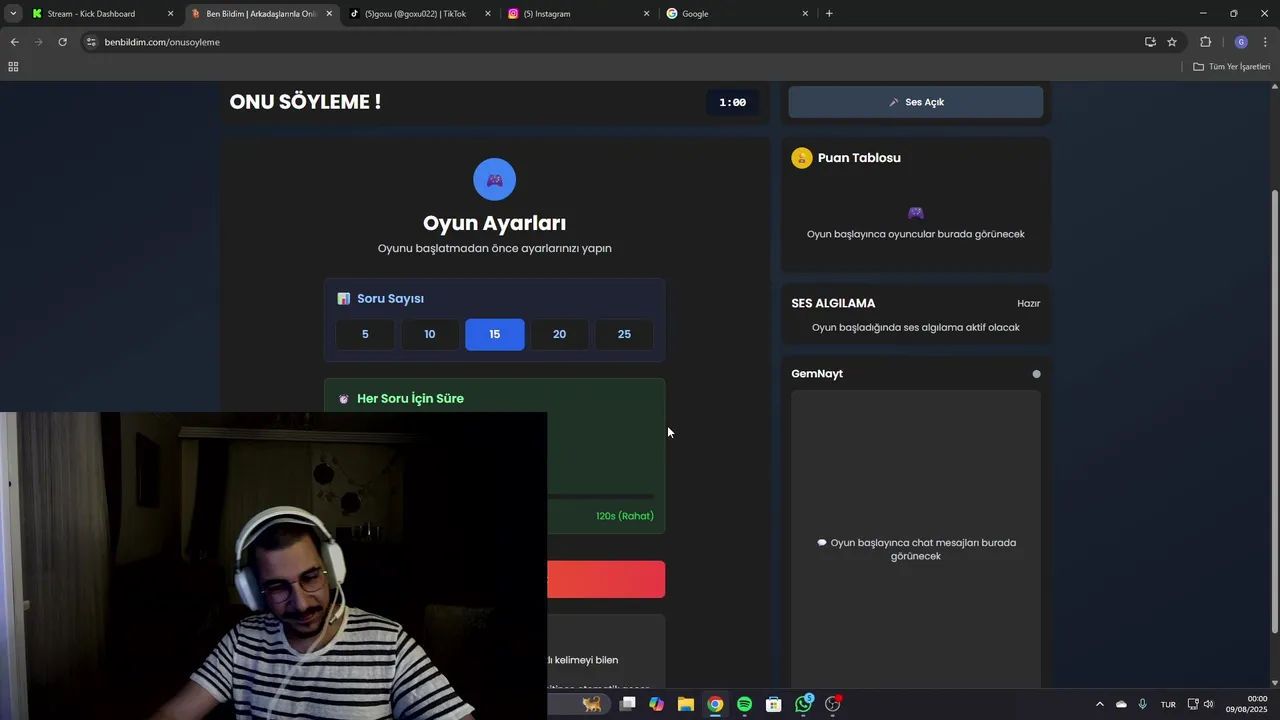1280x720 pixels.
Task: Click the Hazır status in Ses Algılama
Action: [x=1028, y=303]
